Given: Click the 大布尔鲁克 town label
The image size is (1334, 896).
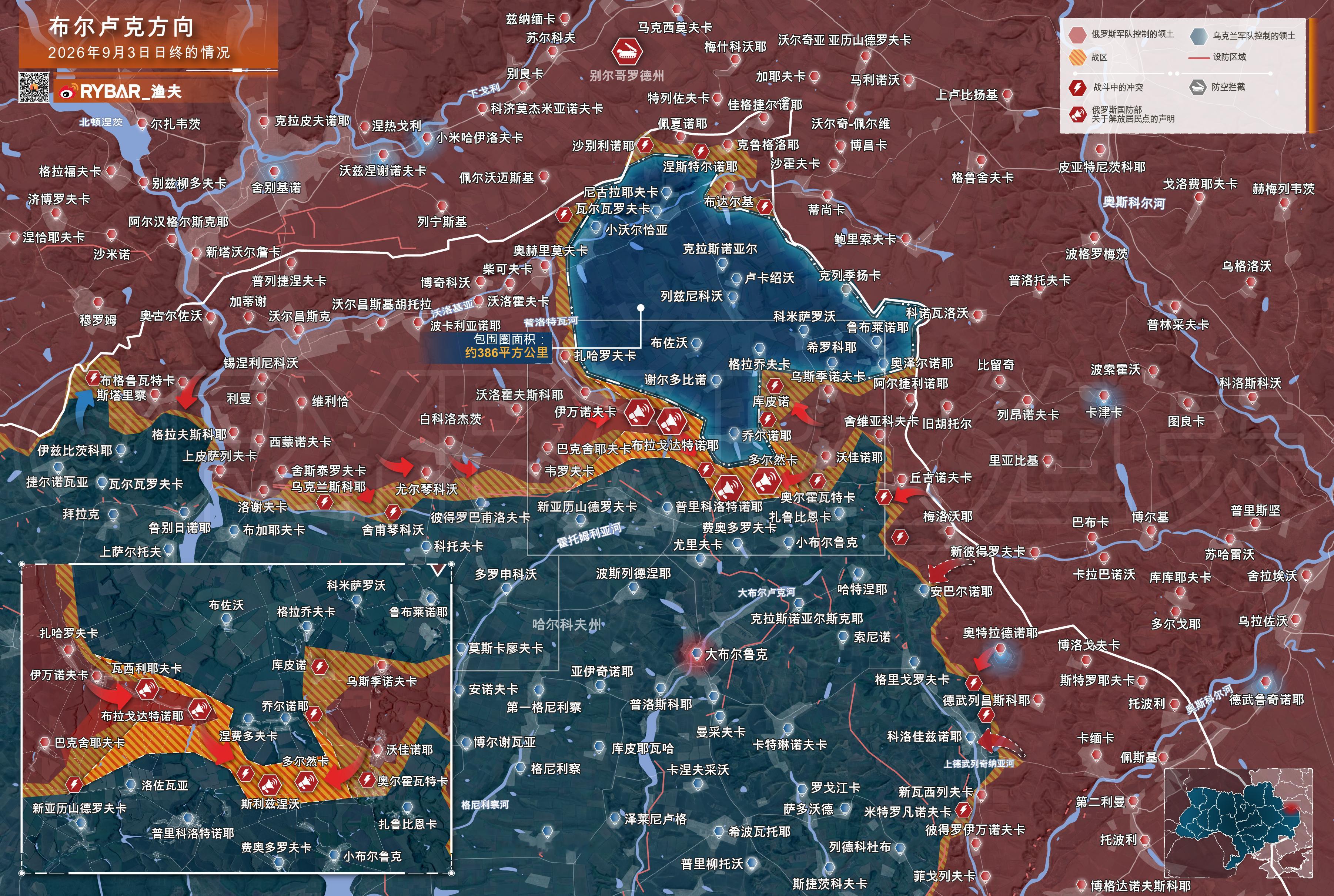Looking at the screenshot, I should [x=736, y=654].
